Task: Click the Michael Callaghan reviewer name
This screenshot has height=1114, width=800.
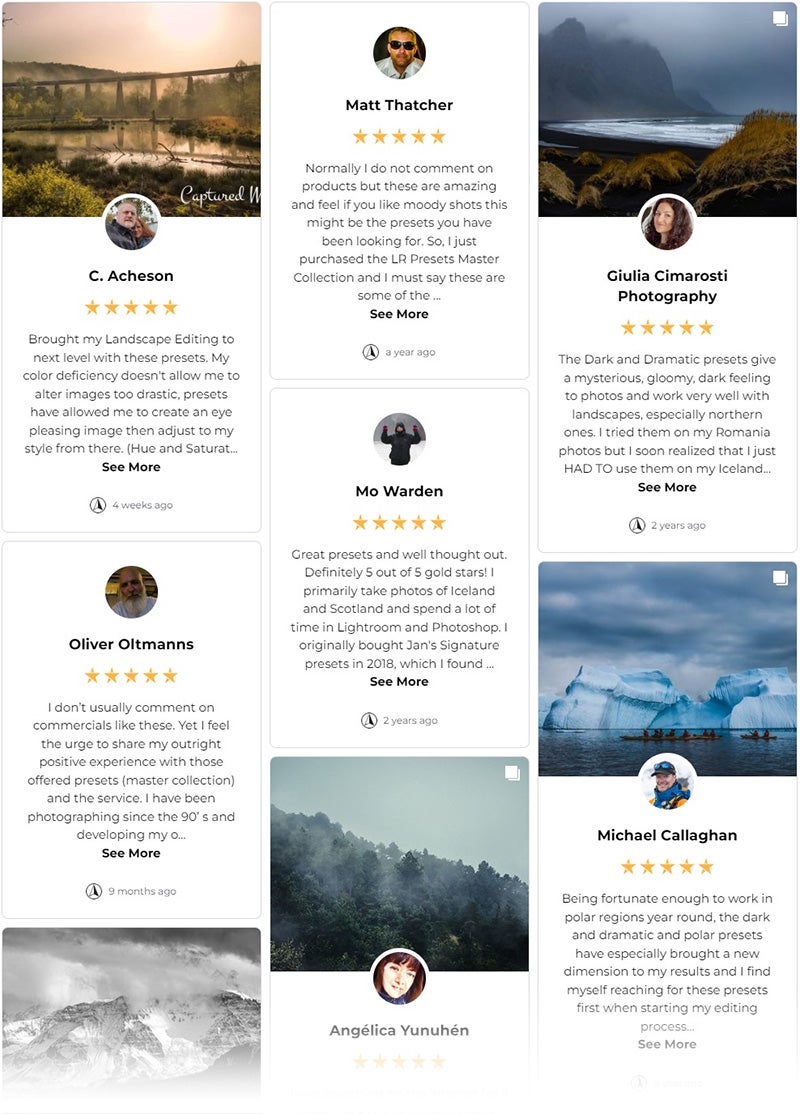Action: coord(667,836)
